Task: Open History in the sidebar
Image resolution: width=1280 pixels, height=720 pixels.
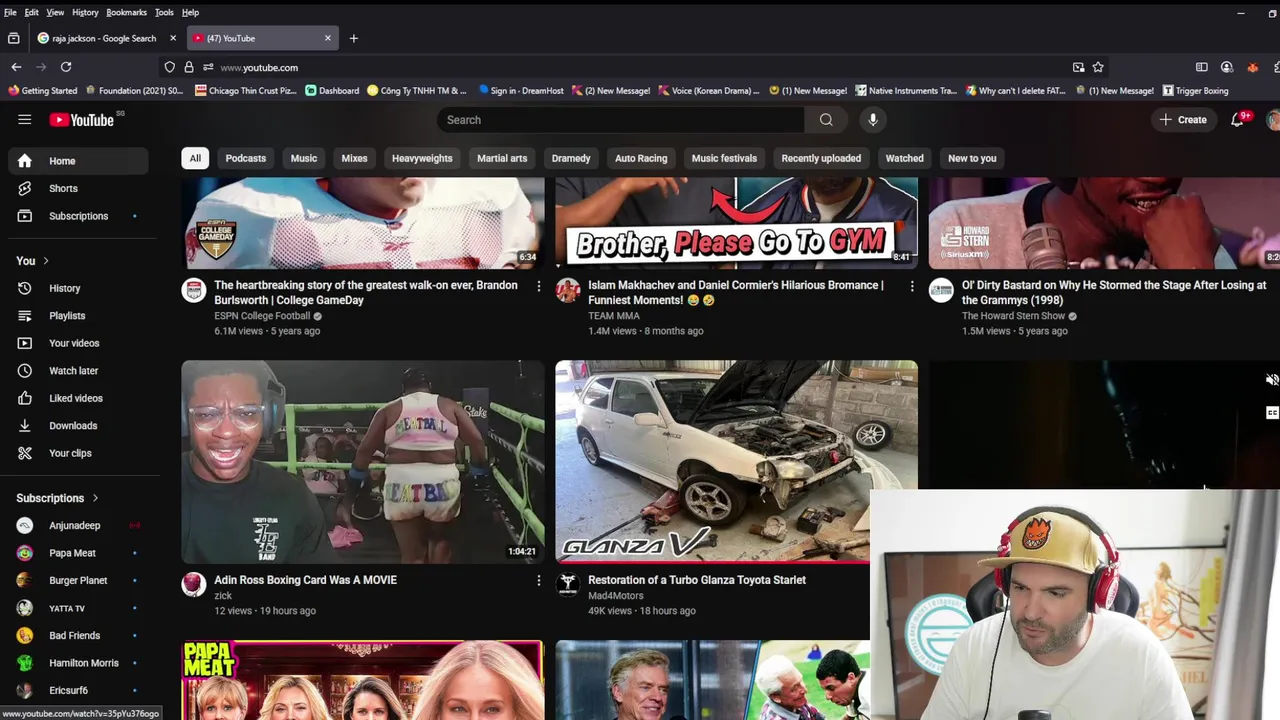Action: pos(78,288)
